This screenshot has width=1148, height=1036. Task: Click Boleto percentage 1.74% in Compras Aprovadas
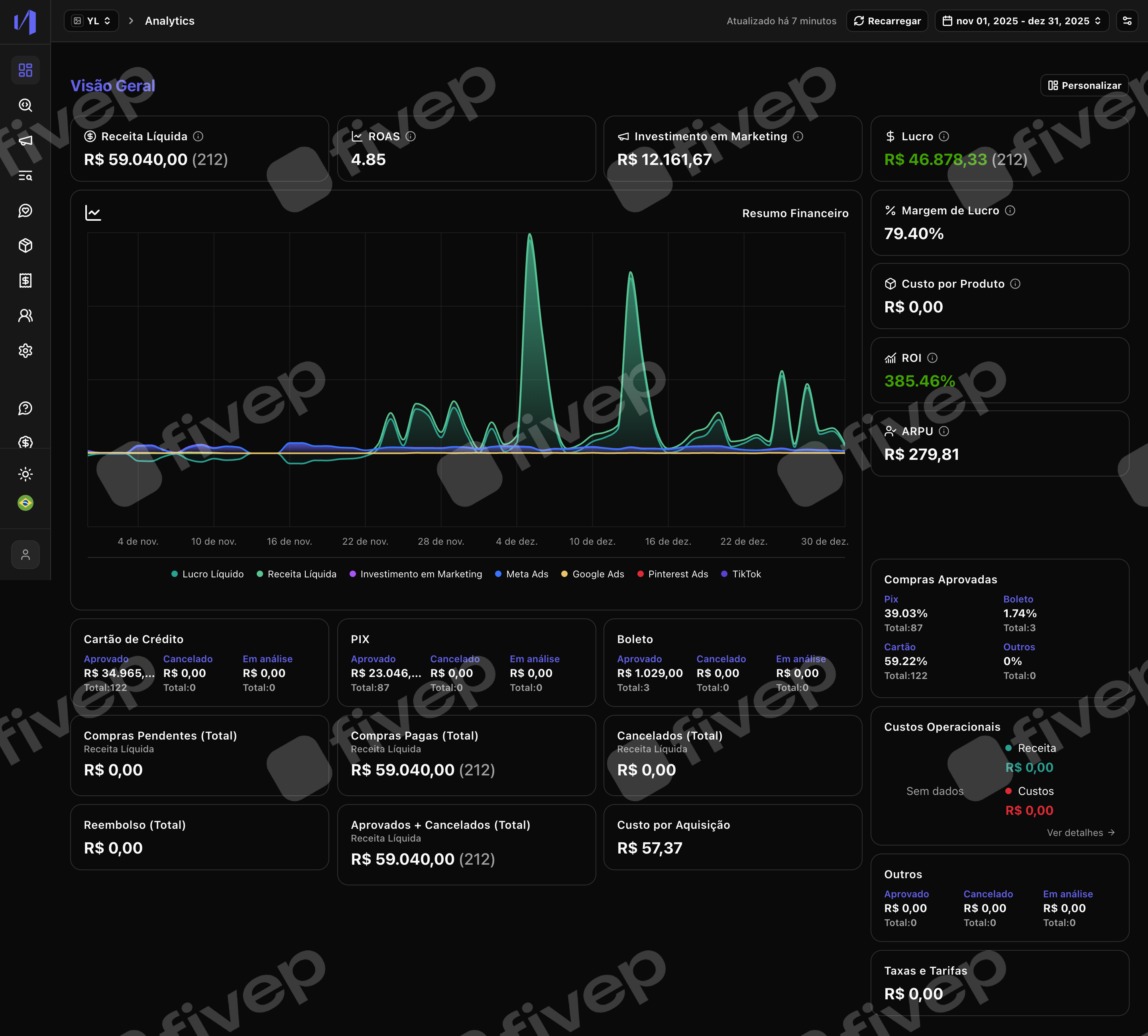[x=1020, y=614]
